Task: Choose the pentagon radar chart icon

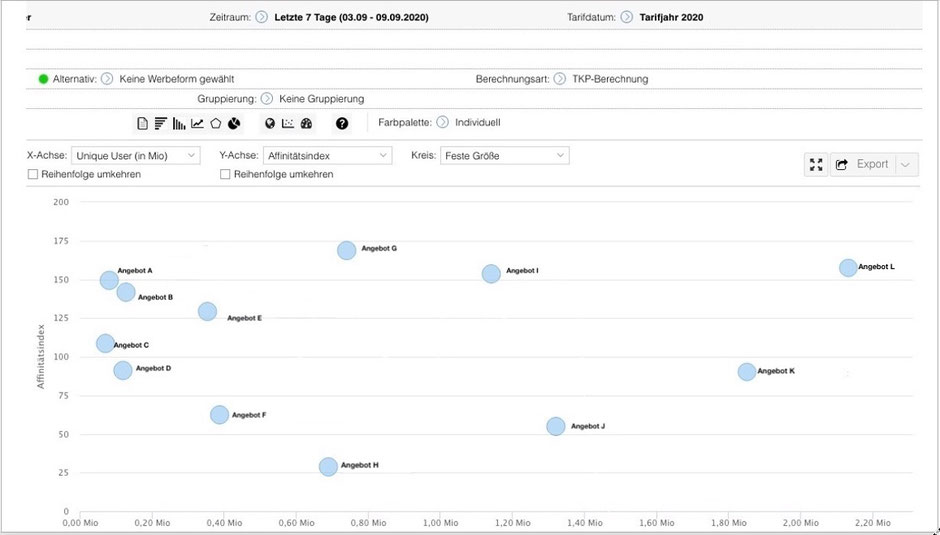Action: coord(215,124)
